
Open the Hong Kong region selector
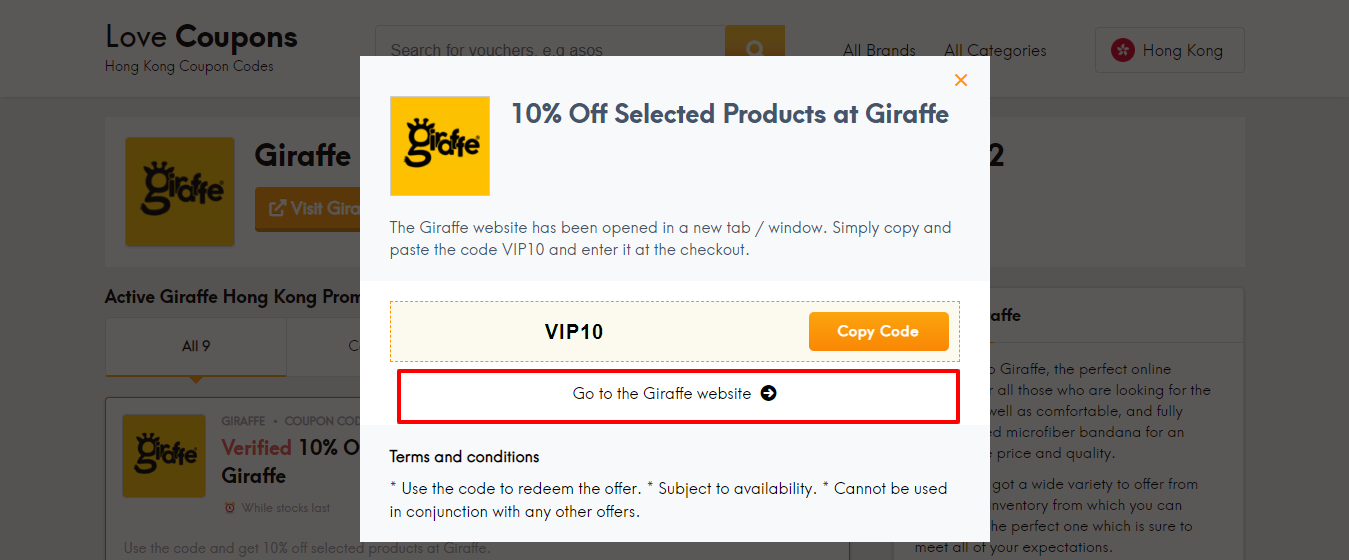click(x=1170, y=50)
